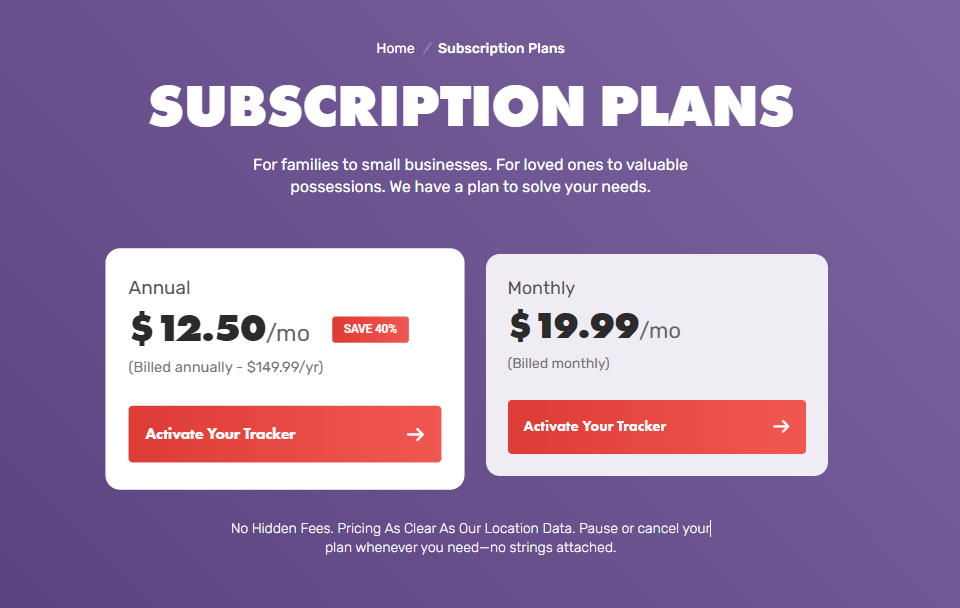Image resolution: width=960 pixels, height=608 pixels.
Task: Click the $ symbol on the Annual price
Action: [x=143, y=330]
